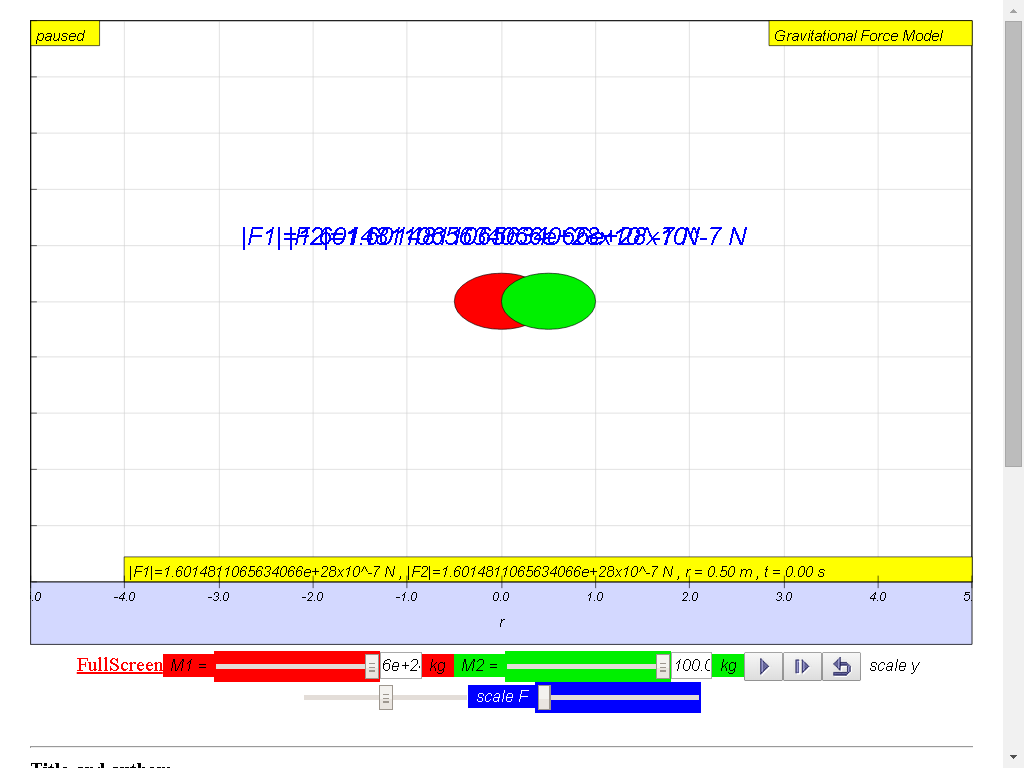
Task: Click the M1 mass value input field
Action: pos(400,665)
